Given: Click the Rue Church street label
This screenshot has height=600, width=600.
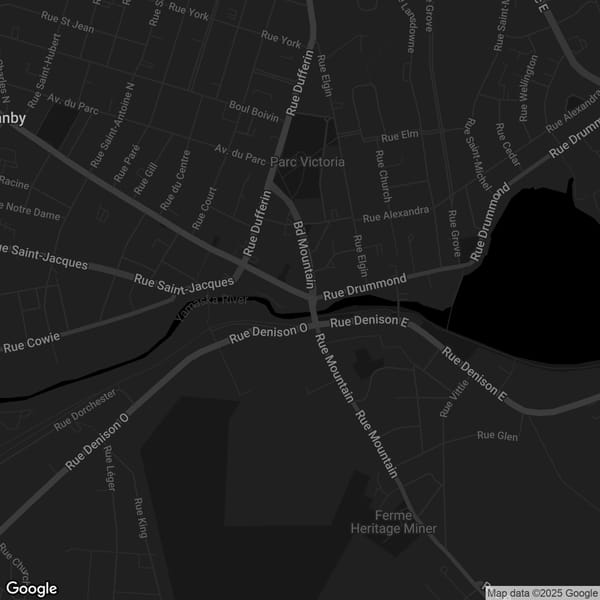Looking at the screenshot, I should [x=382, y=170].
